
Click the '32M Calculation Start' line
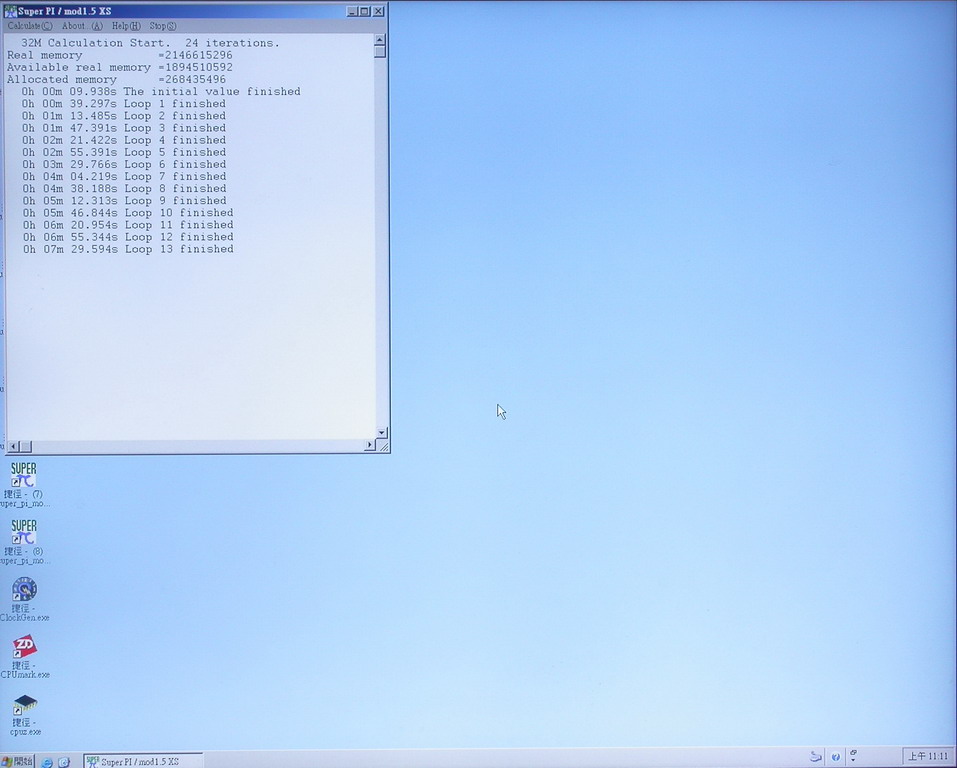coord(150,43)
